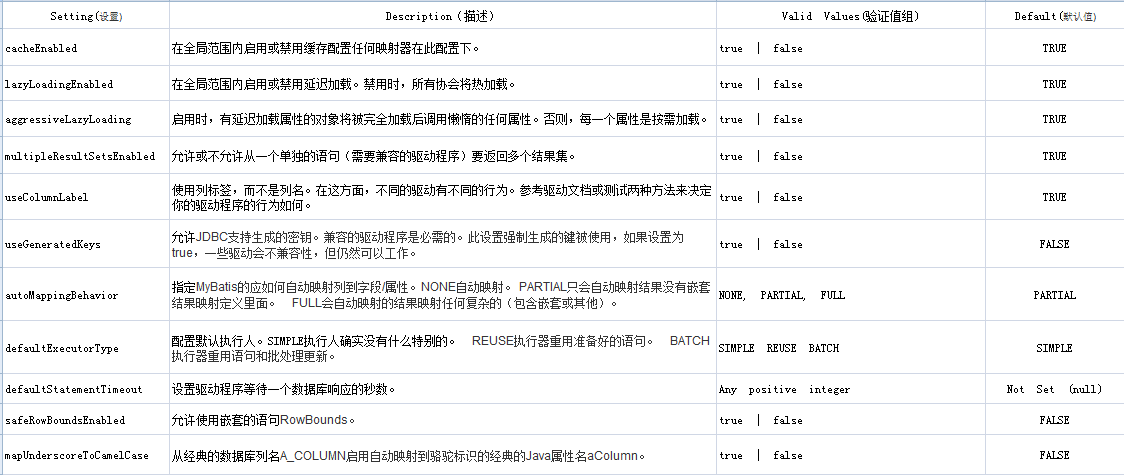The image size is (1124, 475).
Task: Click 'true | false' in safeRowBoundsEnabled row
Action: pyautogui.click(x=761, y=421)
